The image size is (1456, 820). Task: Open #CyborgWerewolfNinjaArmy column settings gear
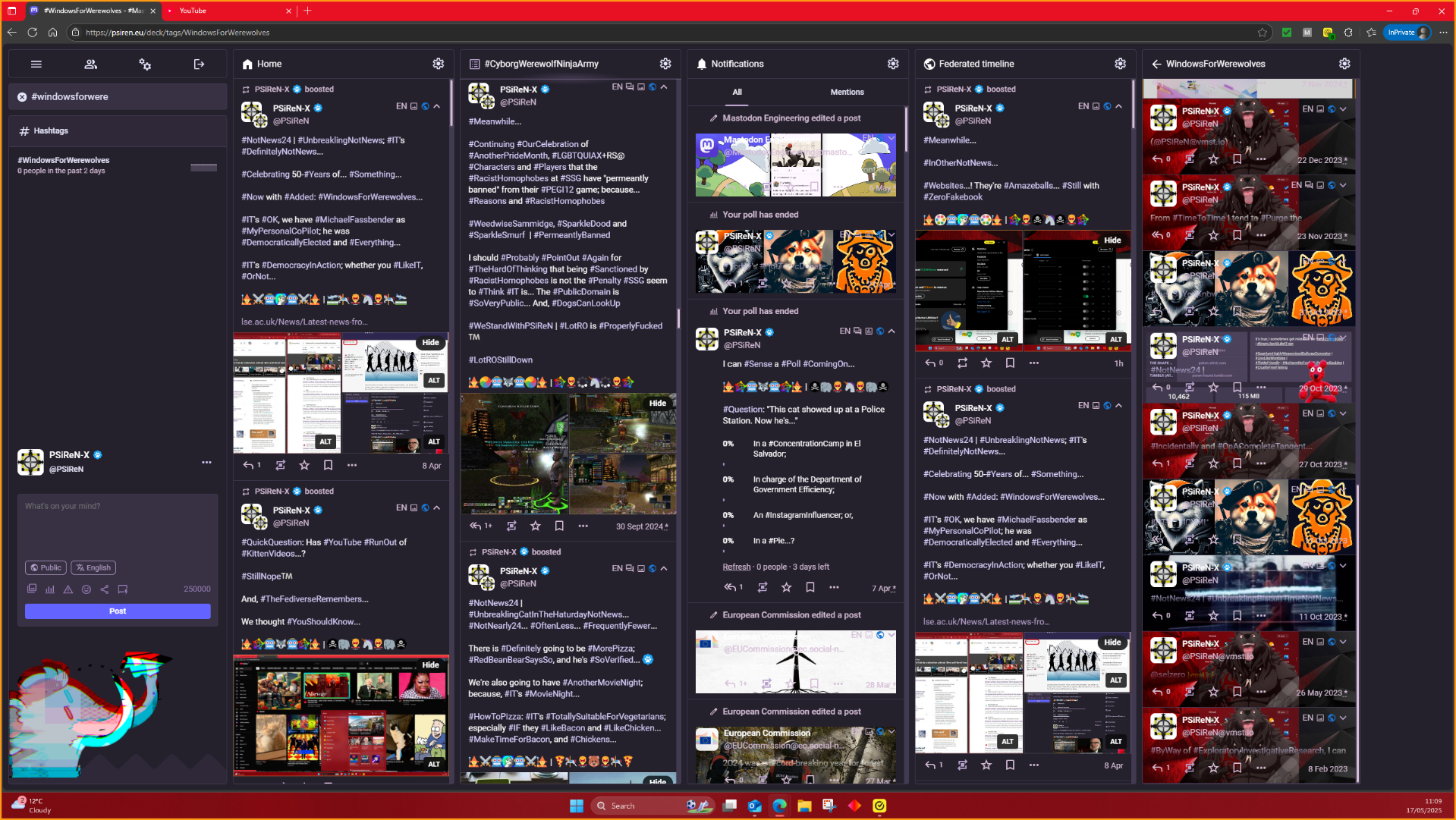pyautogui.click(x=665, y=64)
